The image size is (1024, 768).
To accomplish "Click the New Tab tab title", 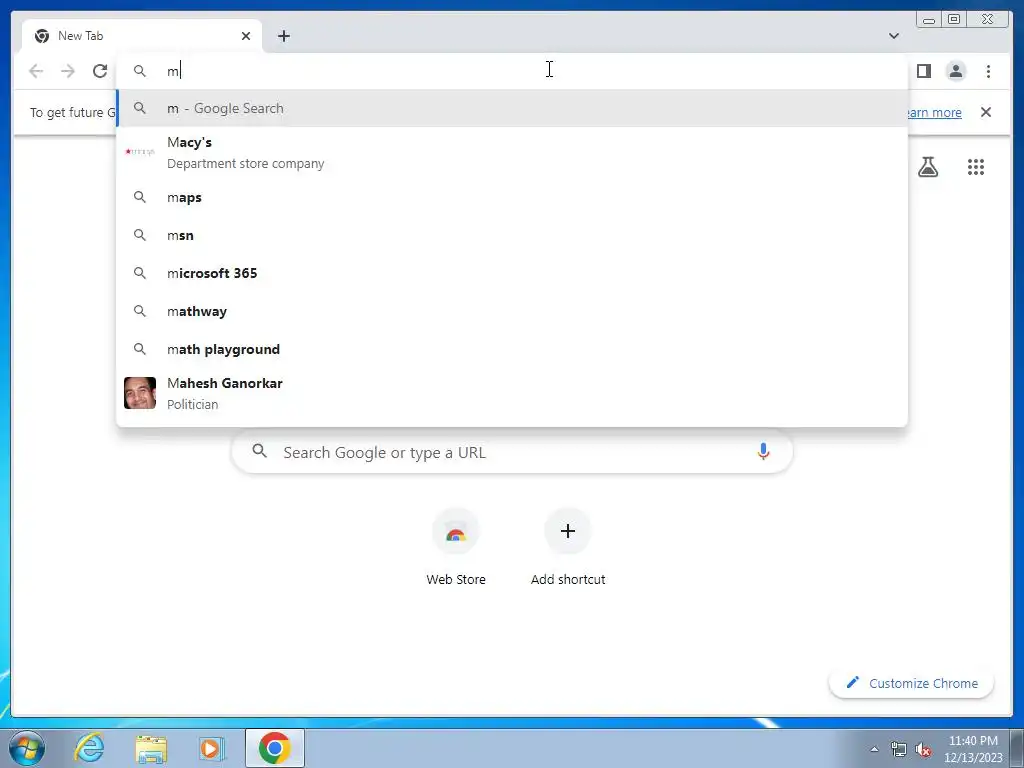I will tap(80, 36).
